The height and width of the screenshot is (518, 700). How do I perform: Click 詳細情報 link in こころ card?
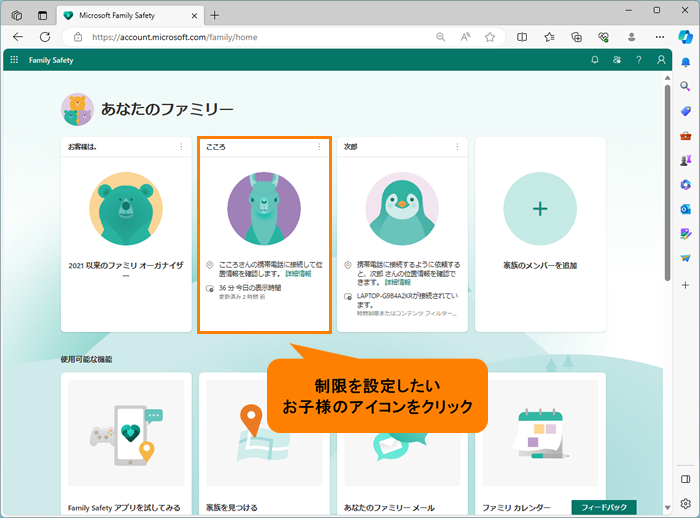pyautogui.click(x=298, y=274)
